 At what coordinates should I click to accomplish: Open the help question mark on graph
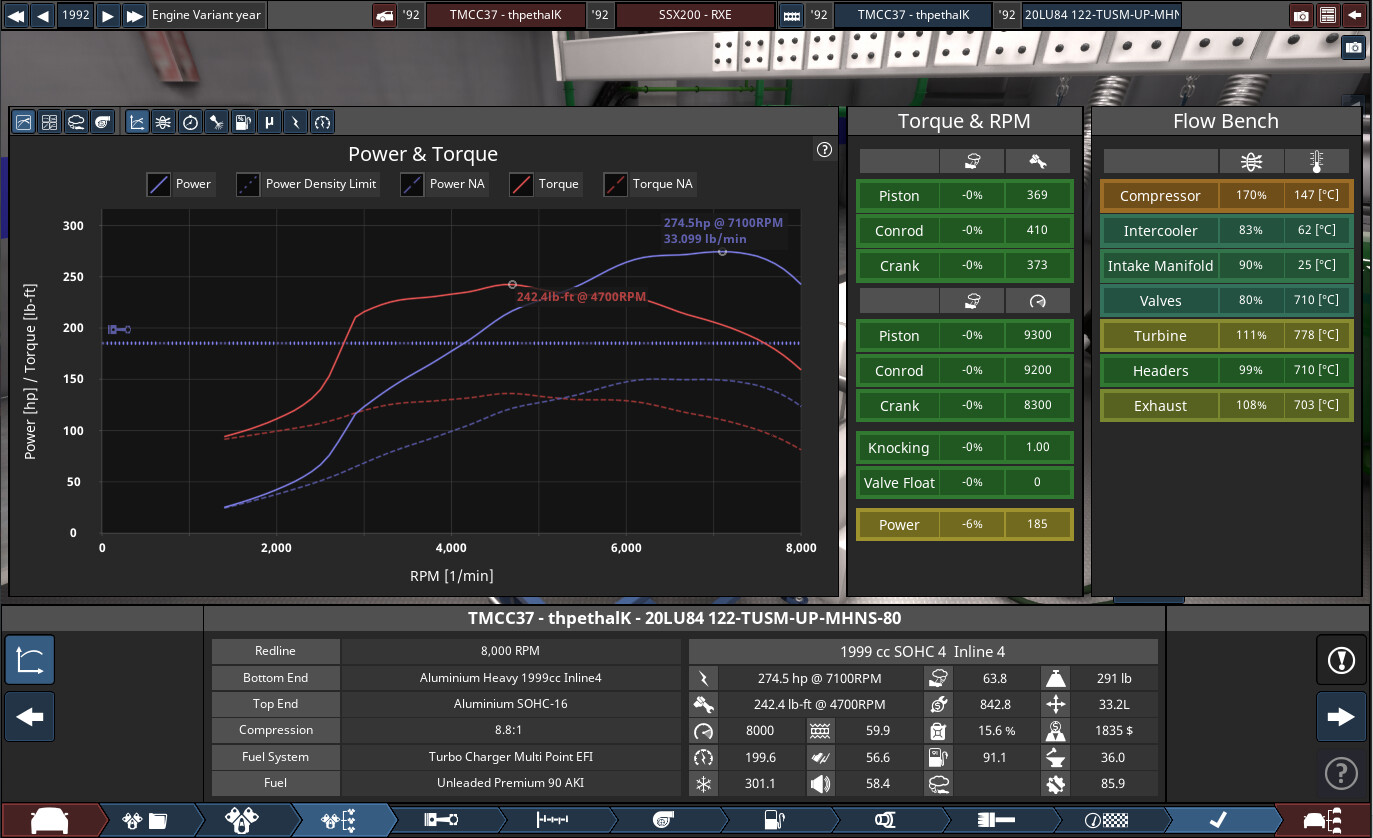point(824,150)
